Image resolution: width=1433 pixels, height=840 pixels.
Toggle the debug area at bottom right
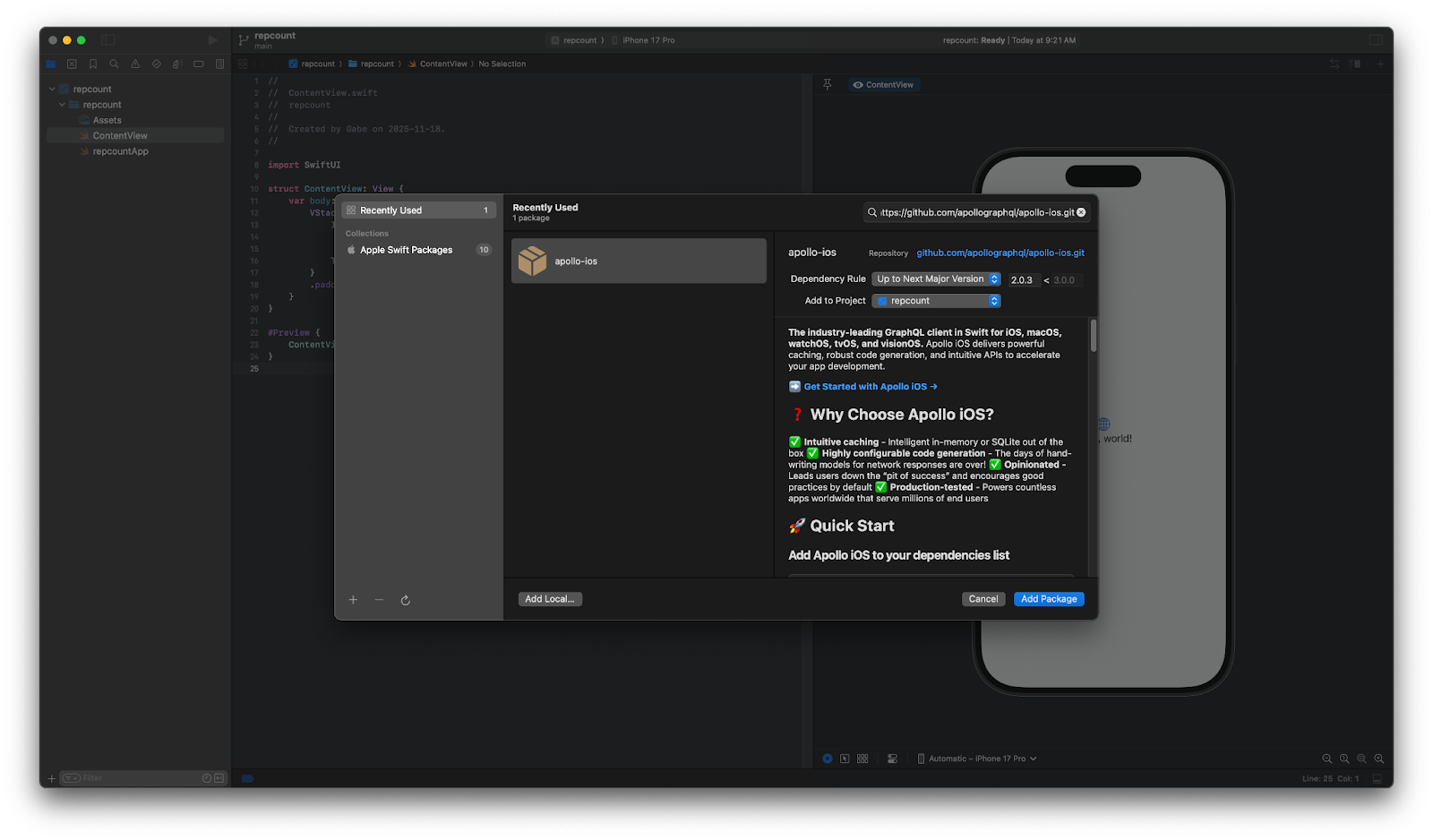pyautogui.click(x=1377, y=778)
